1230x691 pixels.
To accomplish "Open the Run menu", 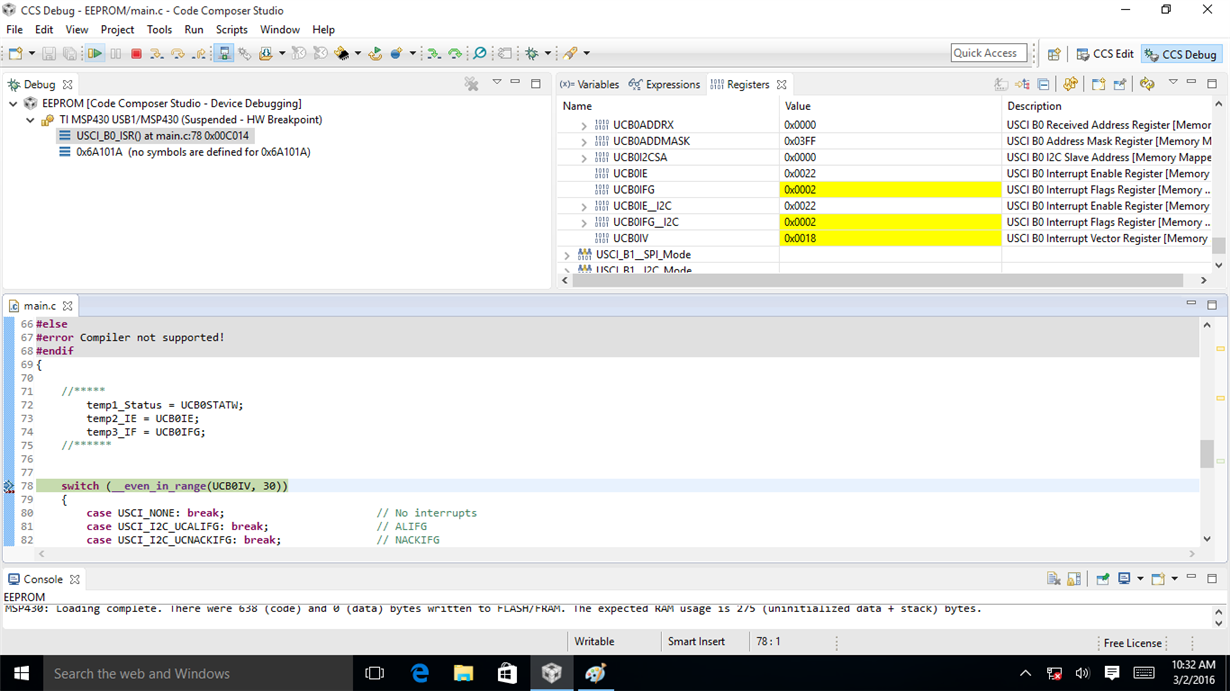I will (x=194, y=29).
